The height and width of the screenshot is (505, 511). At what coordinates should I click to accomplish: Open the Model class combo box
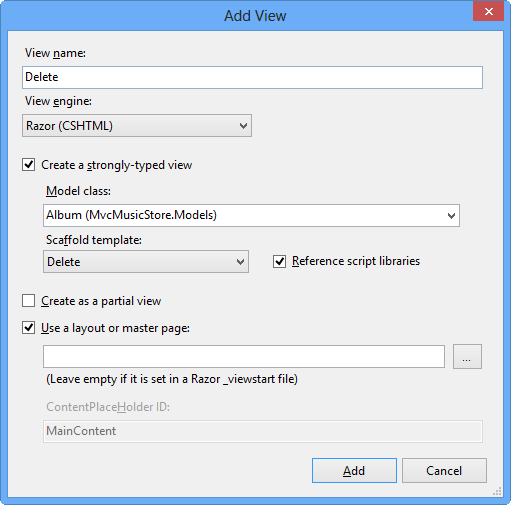pos(251,215)
